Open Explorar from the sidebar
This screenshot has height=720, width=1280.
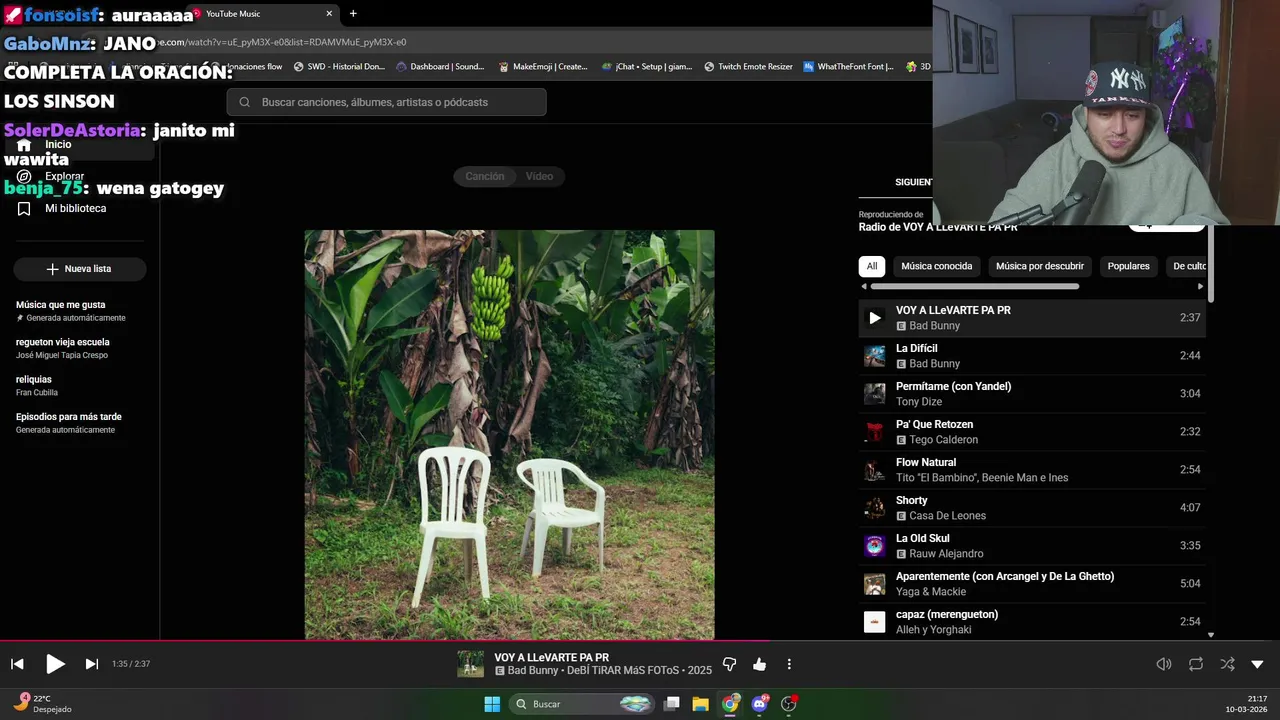click(x=64, y=176)
